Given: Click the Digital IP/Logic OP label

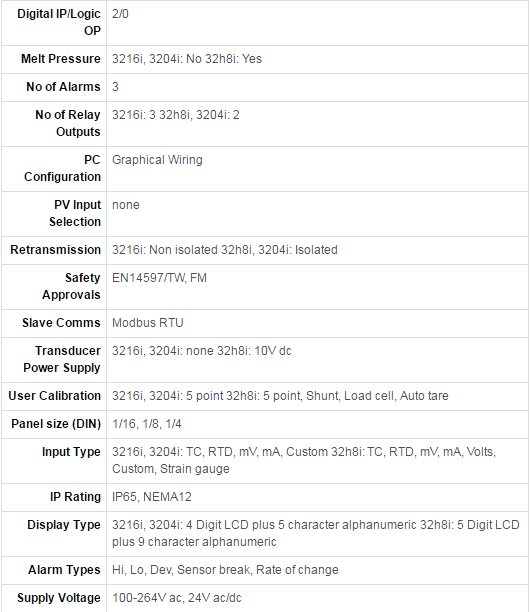Looking at the screenshot, I should (59, 22).
